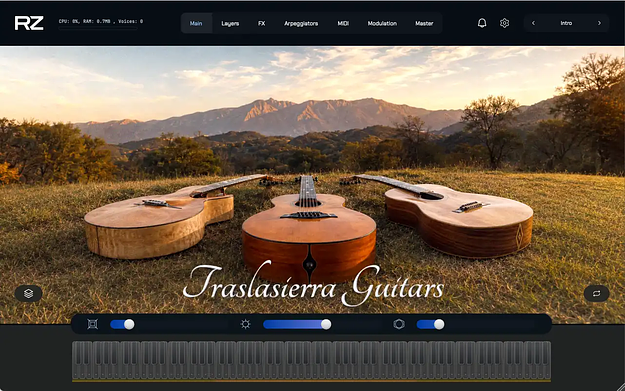The height and width of the screenshot is (391, 625).
Task: Click the layers stack button on the artwork
Action: [x=28, y=293]
